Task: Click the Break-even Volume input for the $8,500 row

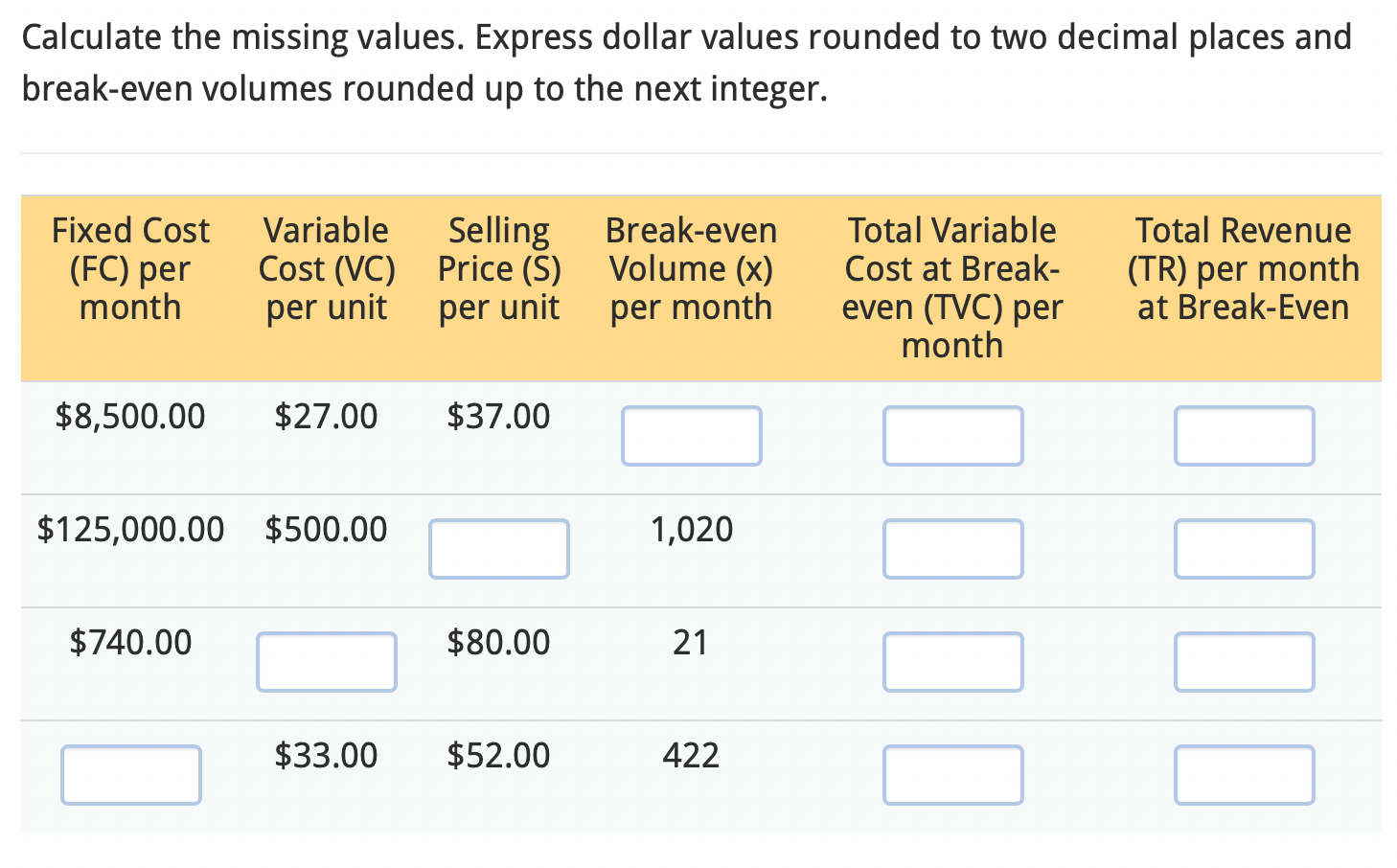Action: click(692, 436)
